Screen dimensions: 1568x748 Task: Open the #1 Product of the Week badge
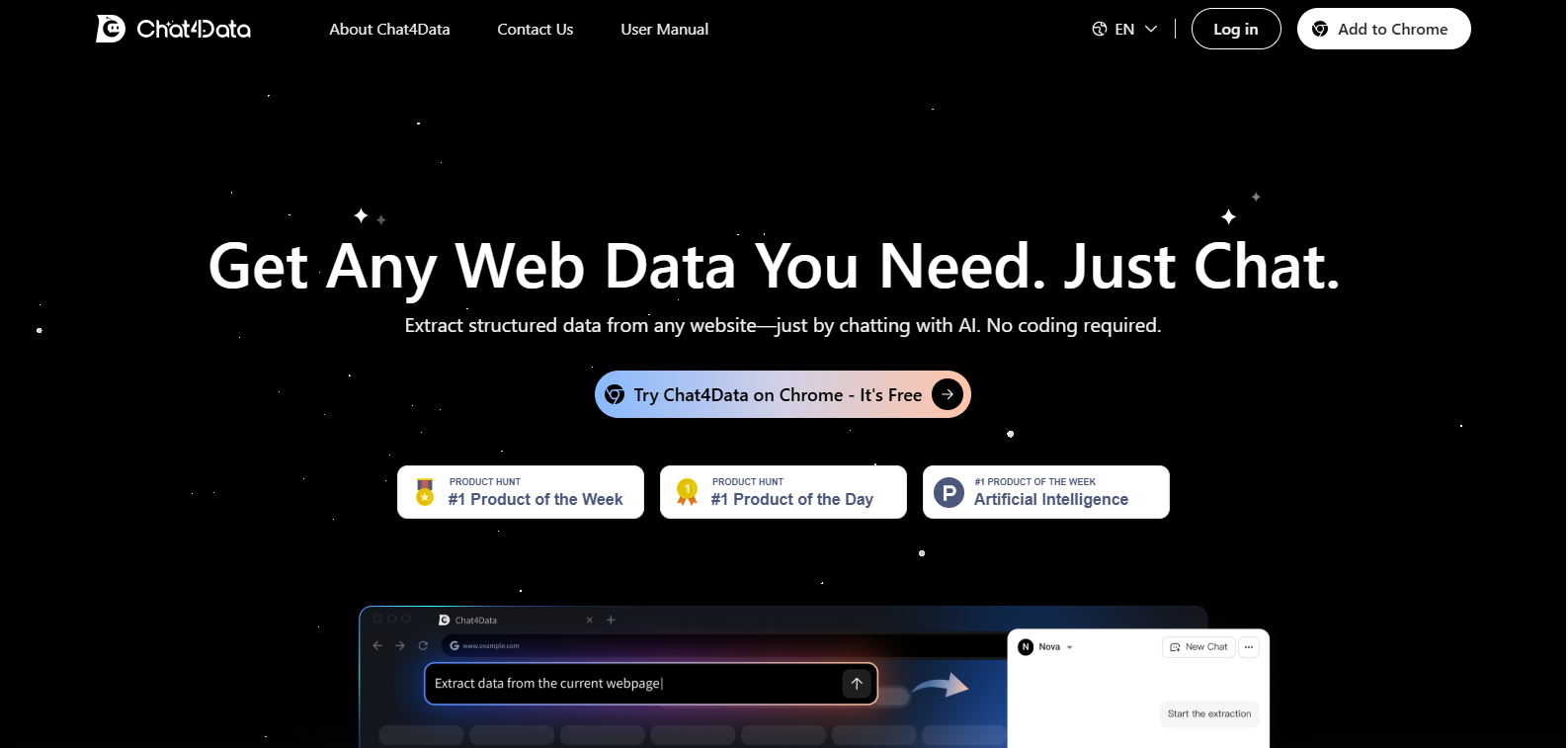point(521,492)
